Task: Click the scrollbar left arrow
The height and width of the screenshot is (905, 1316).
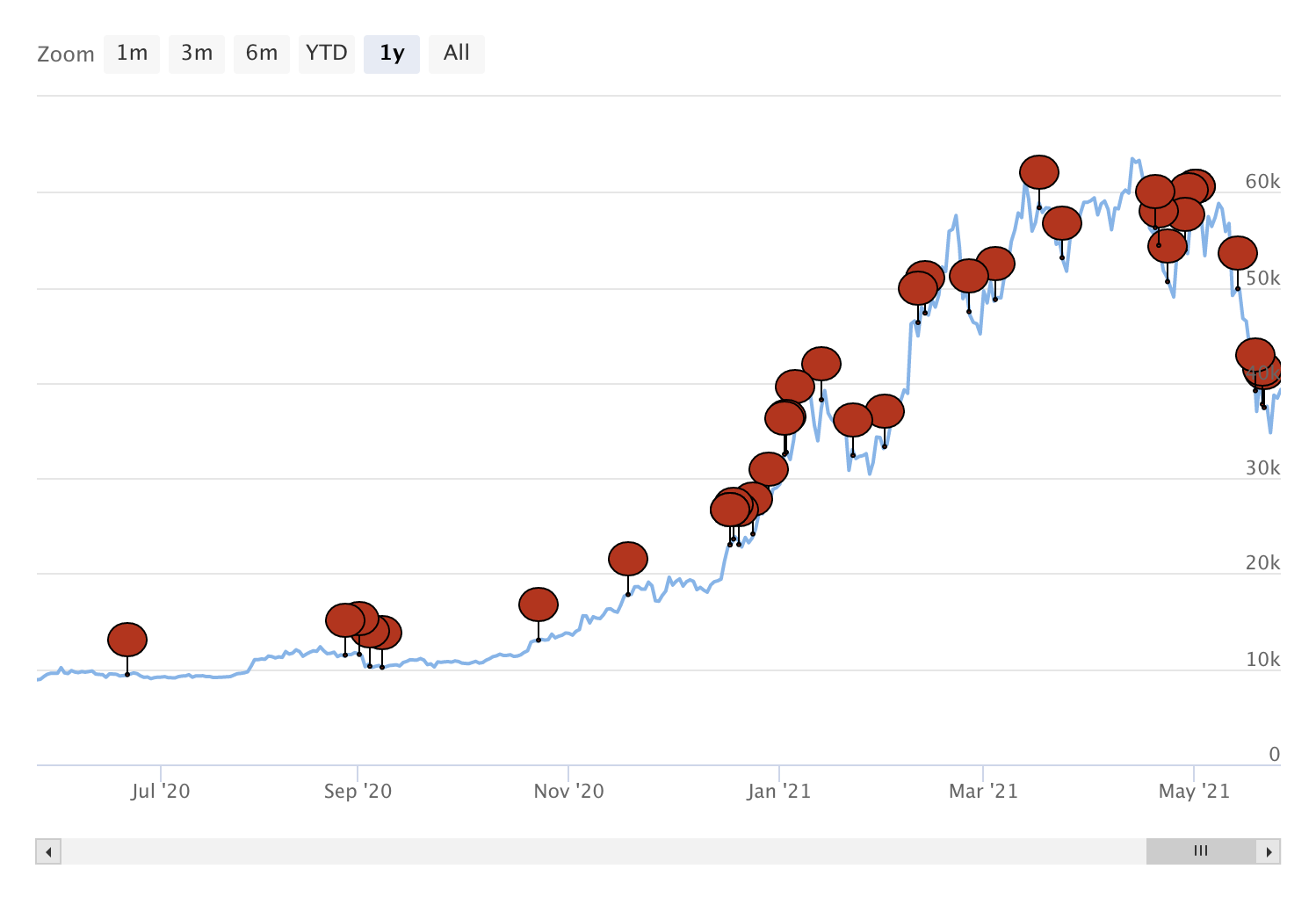Action: click(48, 851)
